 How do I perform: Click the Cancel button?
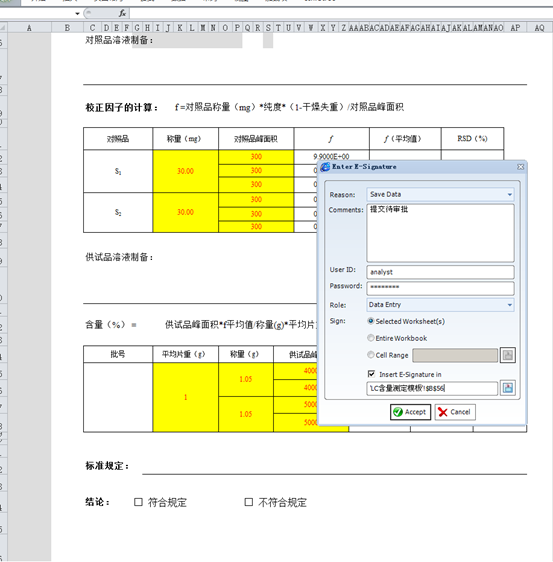point(455,412)
